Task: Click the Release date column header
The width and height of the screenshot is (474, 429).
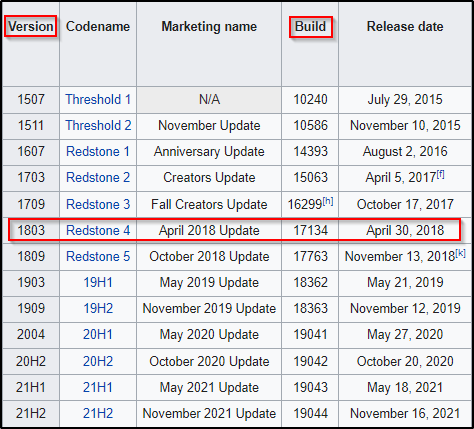Action: pos(405,26)
